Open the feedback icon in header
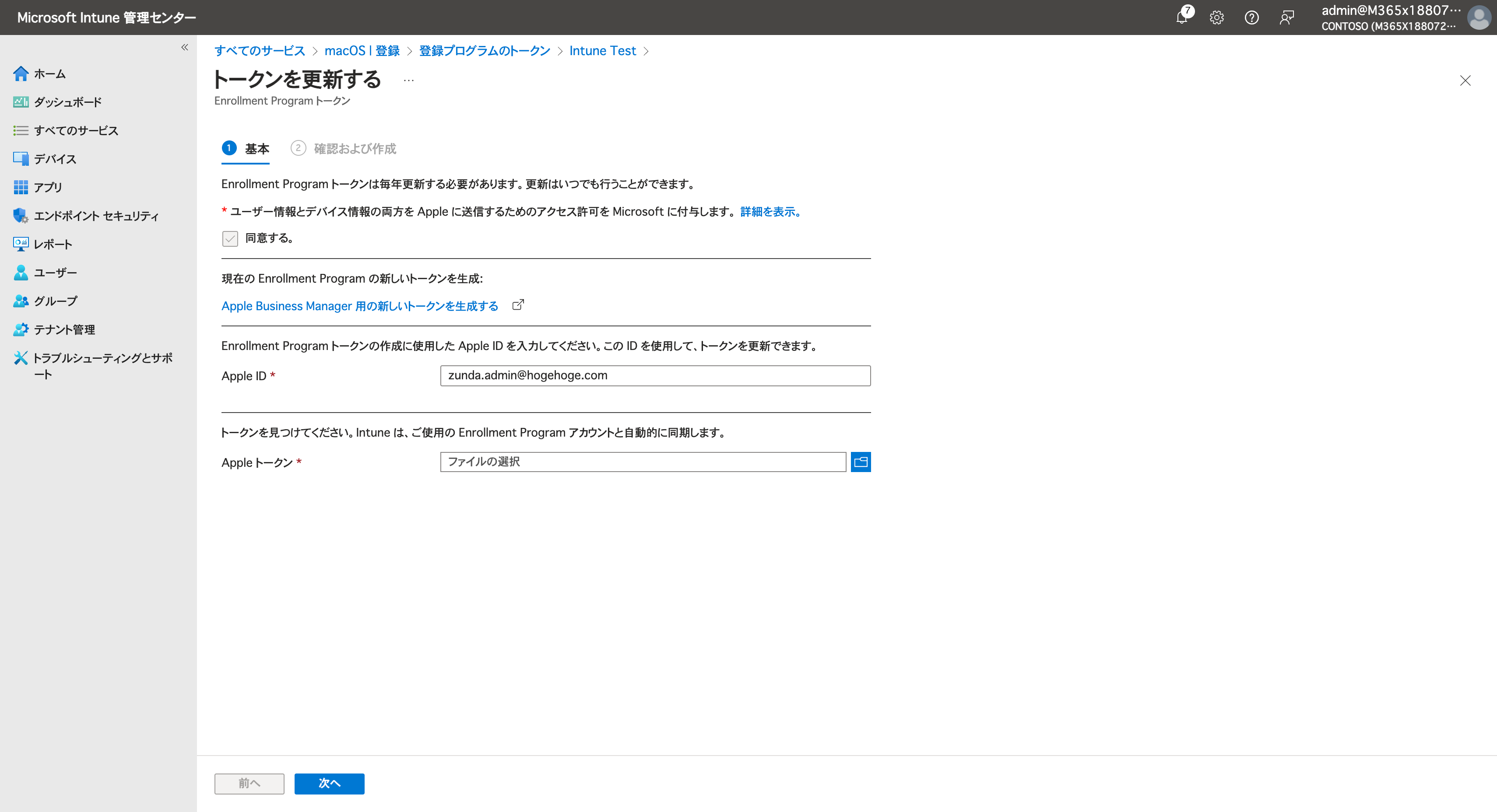 1286,17
